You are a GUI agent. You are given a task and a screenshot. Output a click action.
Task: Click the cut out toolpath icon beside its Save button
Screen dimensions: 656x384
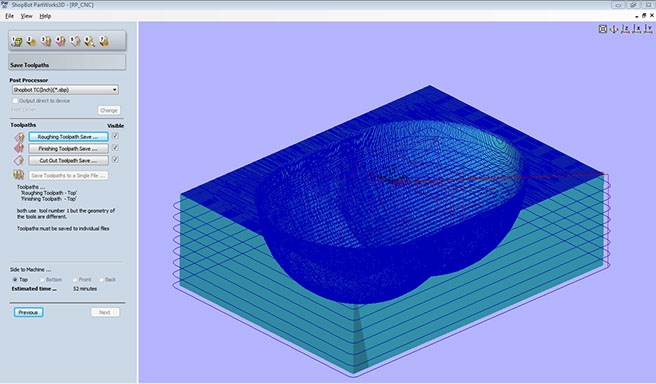pyautogui.click(x=19, y=160)
